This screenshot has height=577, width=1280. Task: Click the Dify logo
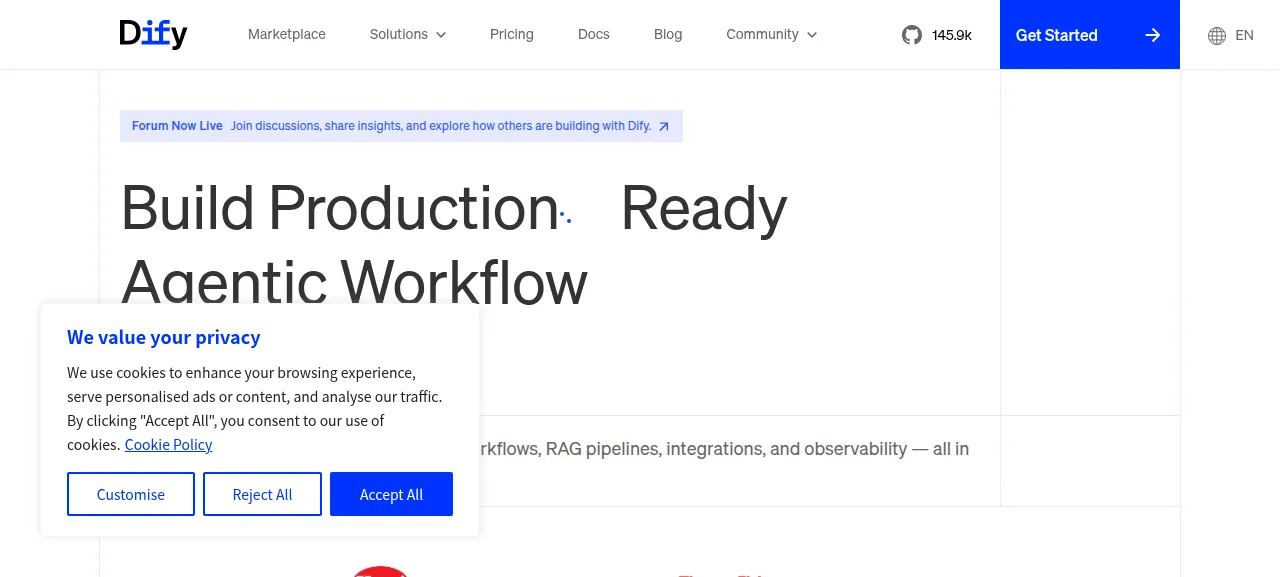coord(153,34)
